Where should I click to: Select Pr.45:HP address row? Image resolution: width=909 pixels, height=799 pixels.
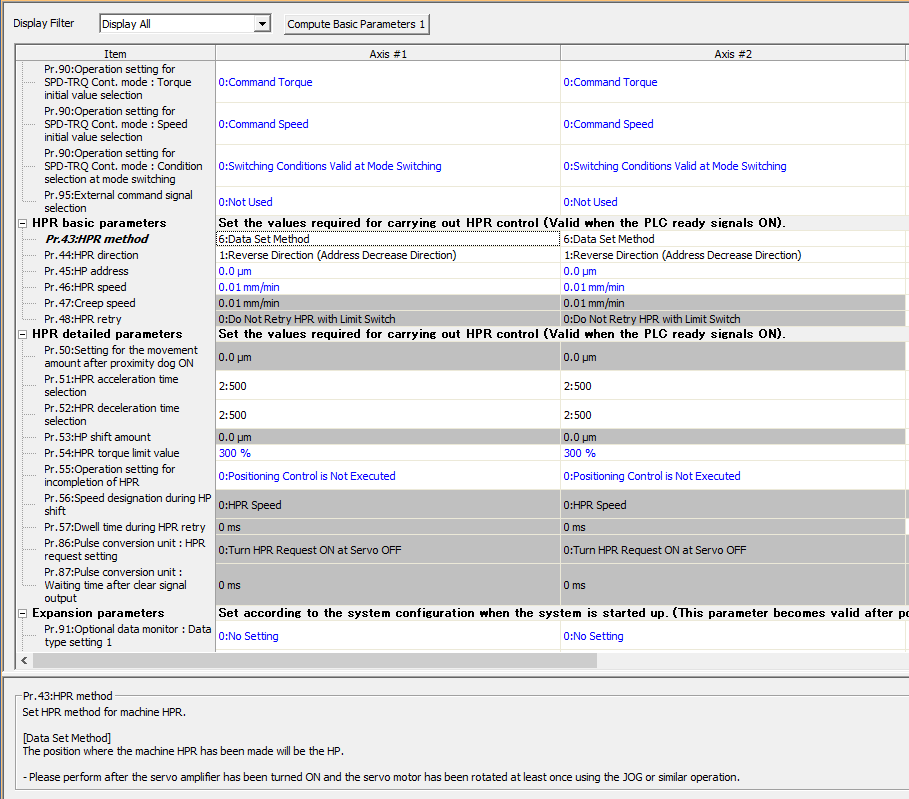point(86,271)
